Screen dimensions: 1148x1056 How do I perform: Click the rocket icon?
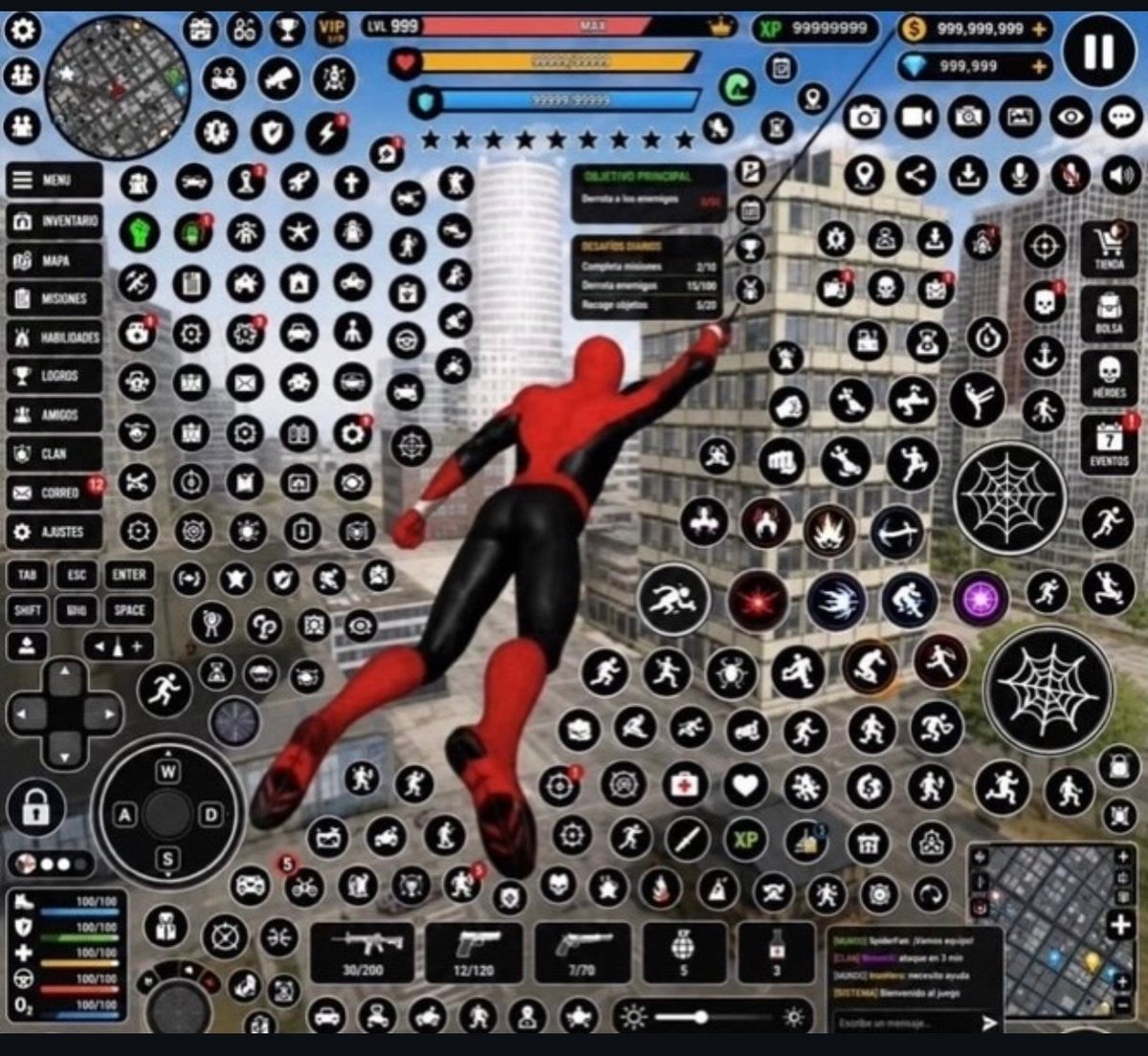pos(298,181)
